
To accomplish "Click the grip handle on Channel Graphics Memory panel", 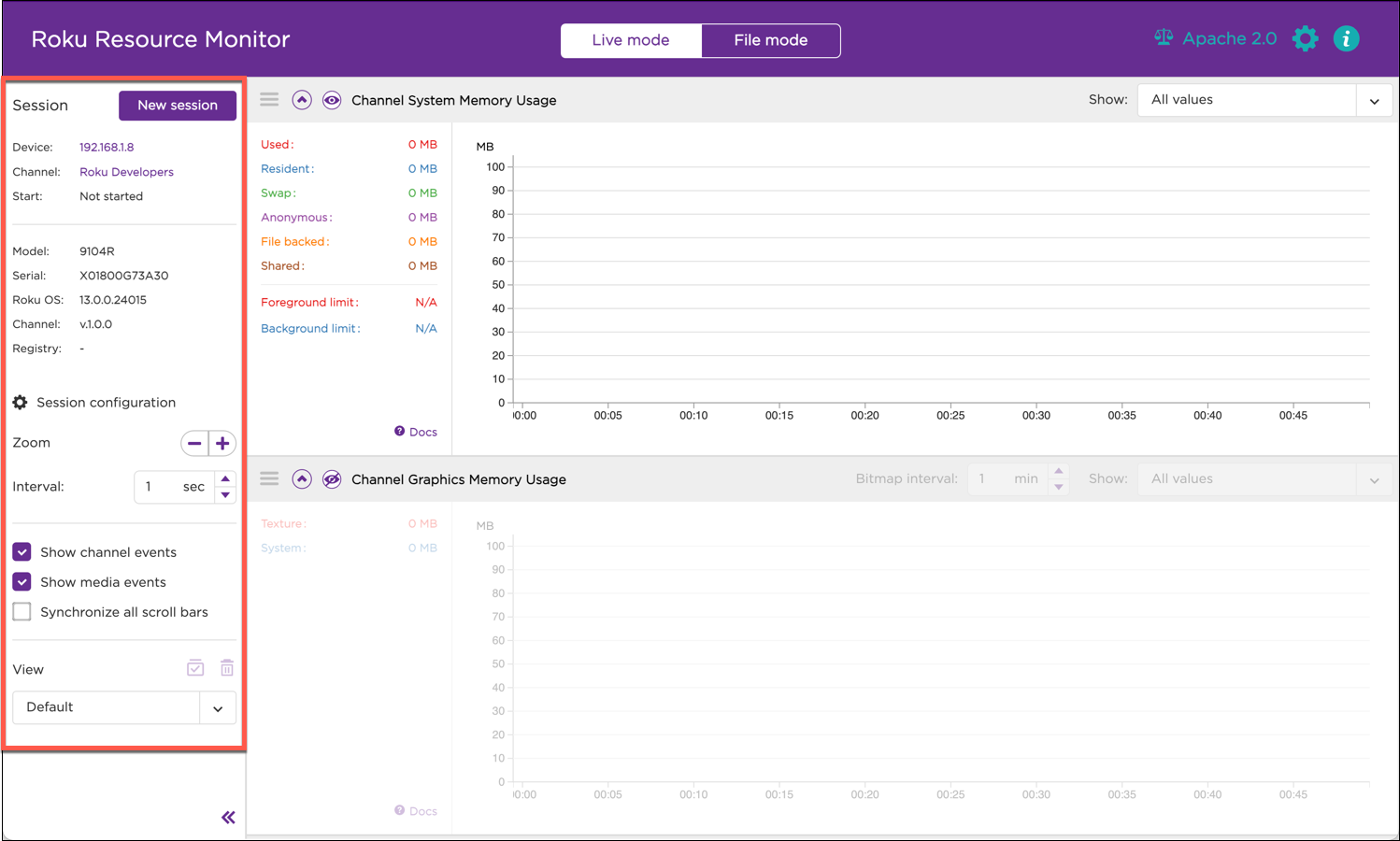I will (269, 478).
